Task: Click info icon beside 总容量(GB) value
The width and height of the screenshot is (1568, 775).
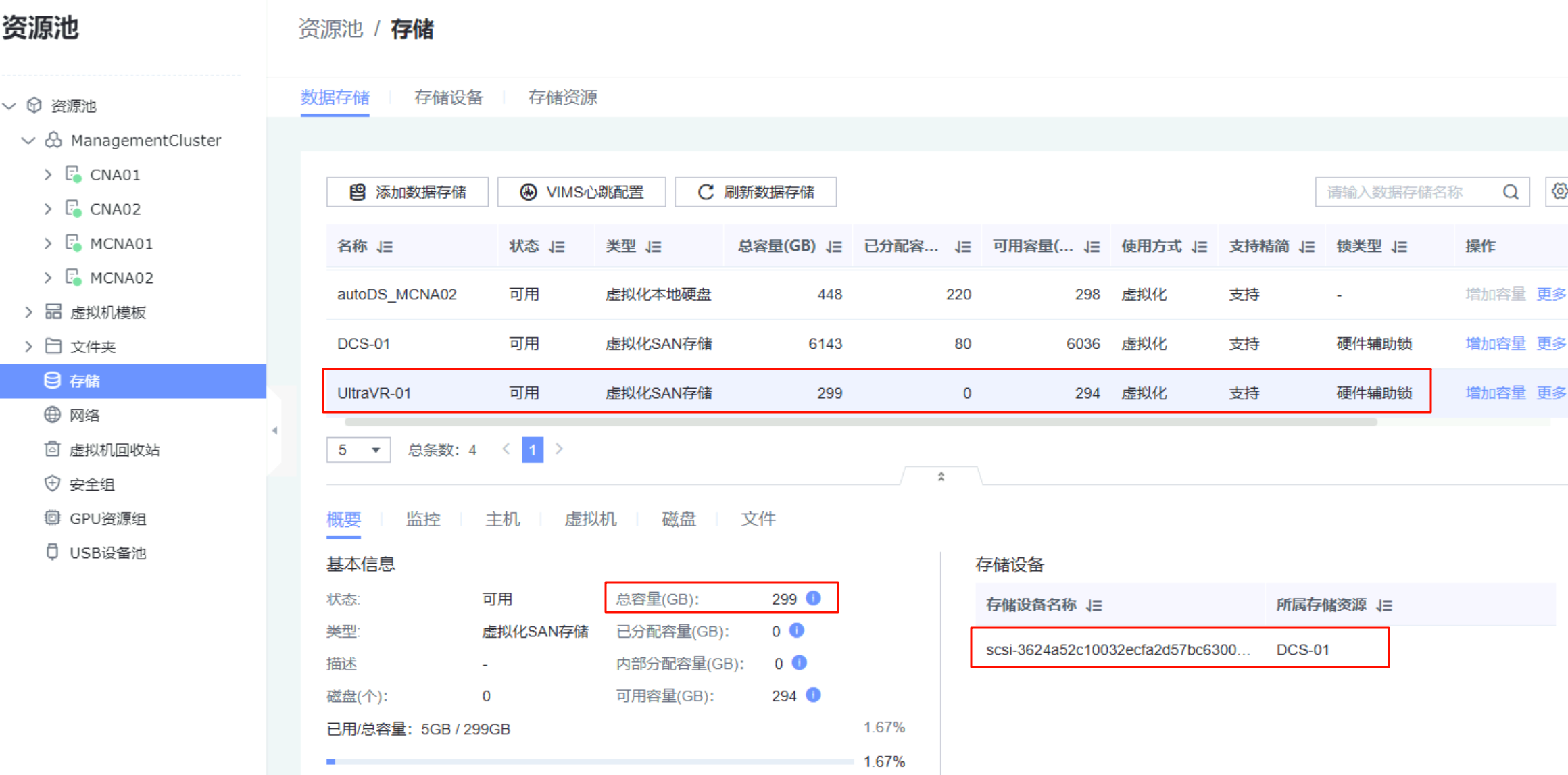Action: click(814, 598)
